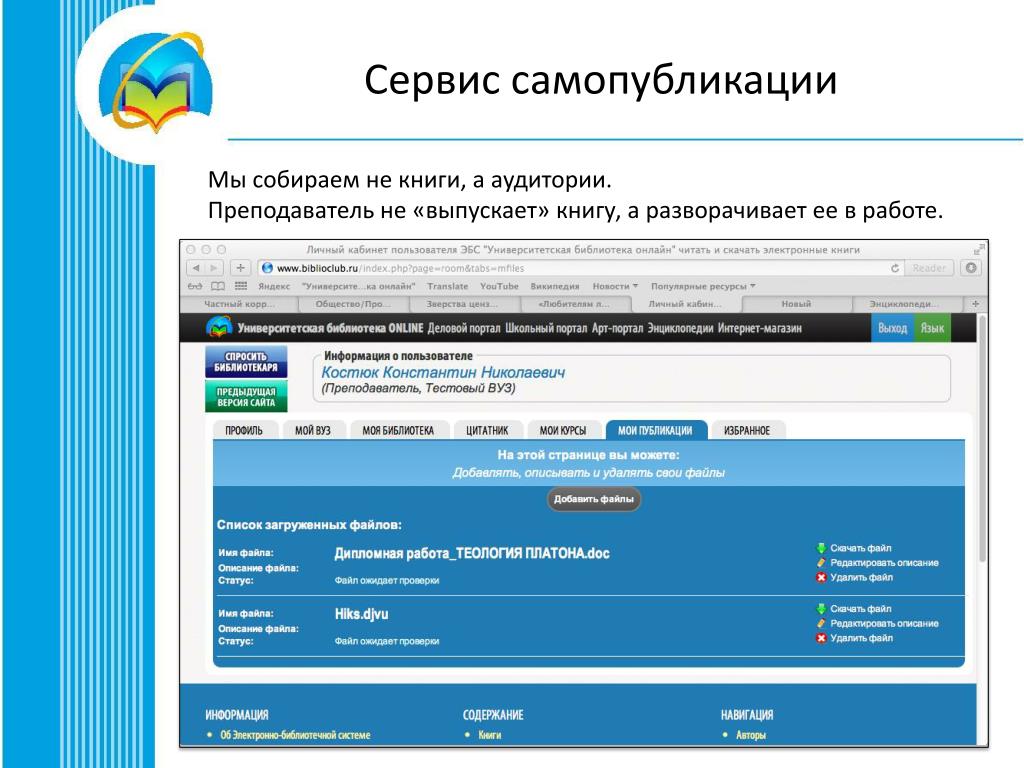Open the YouTube bookmark
Screen dimensions: 1024x768
499,286
